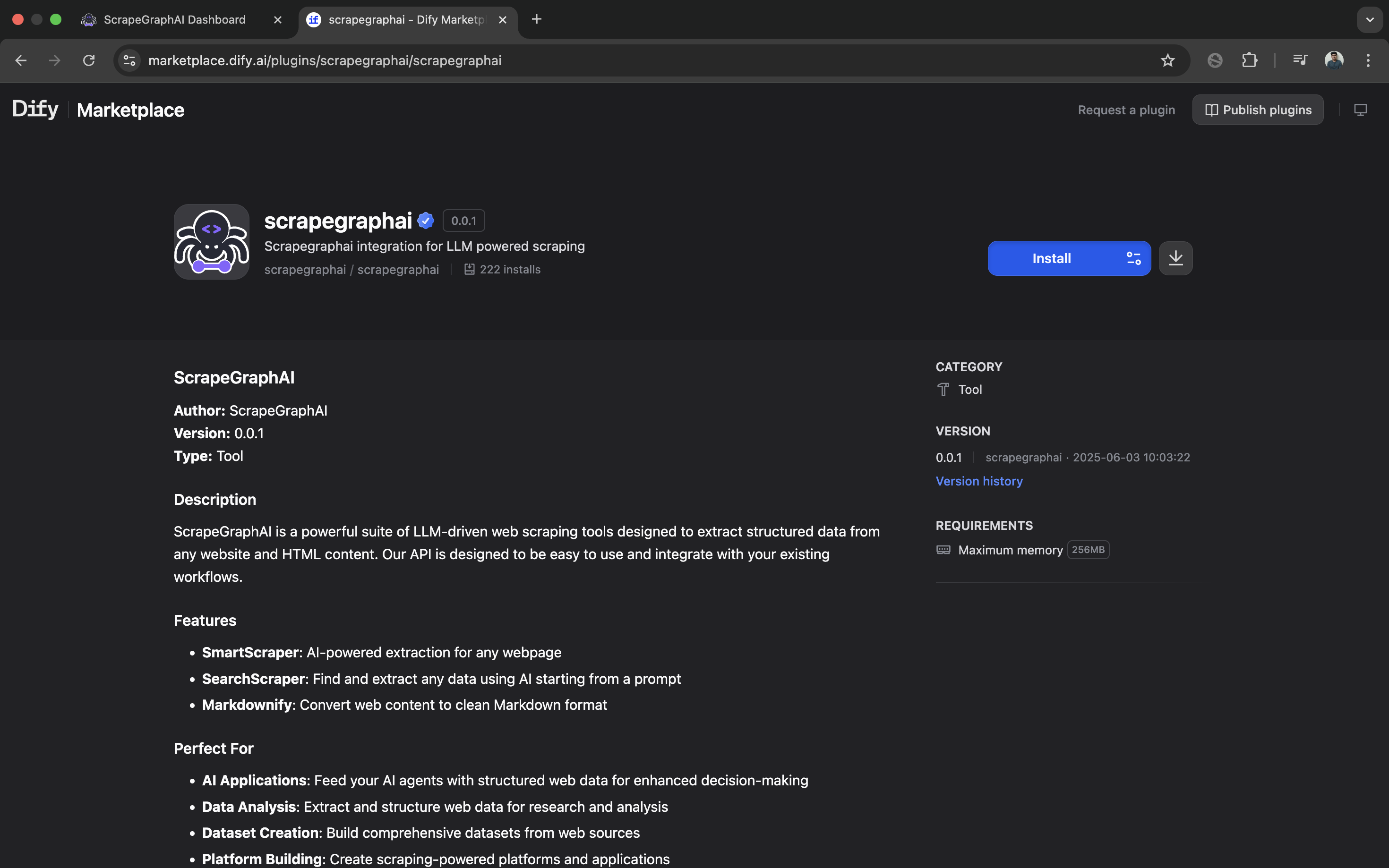Click the Features heading
This screenshot has height=868, width=1389.
tap(205, 620)
